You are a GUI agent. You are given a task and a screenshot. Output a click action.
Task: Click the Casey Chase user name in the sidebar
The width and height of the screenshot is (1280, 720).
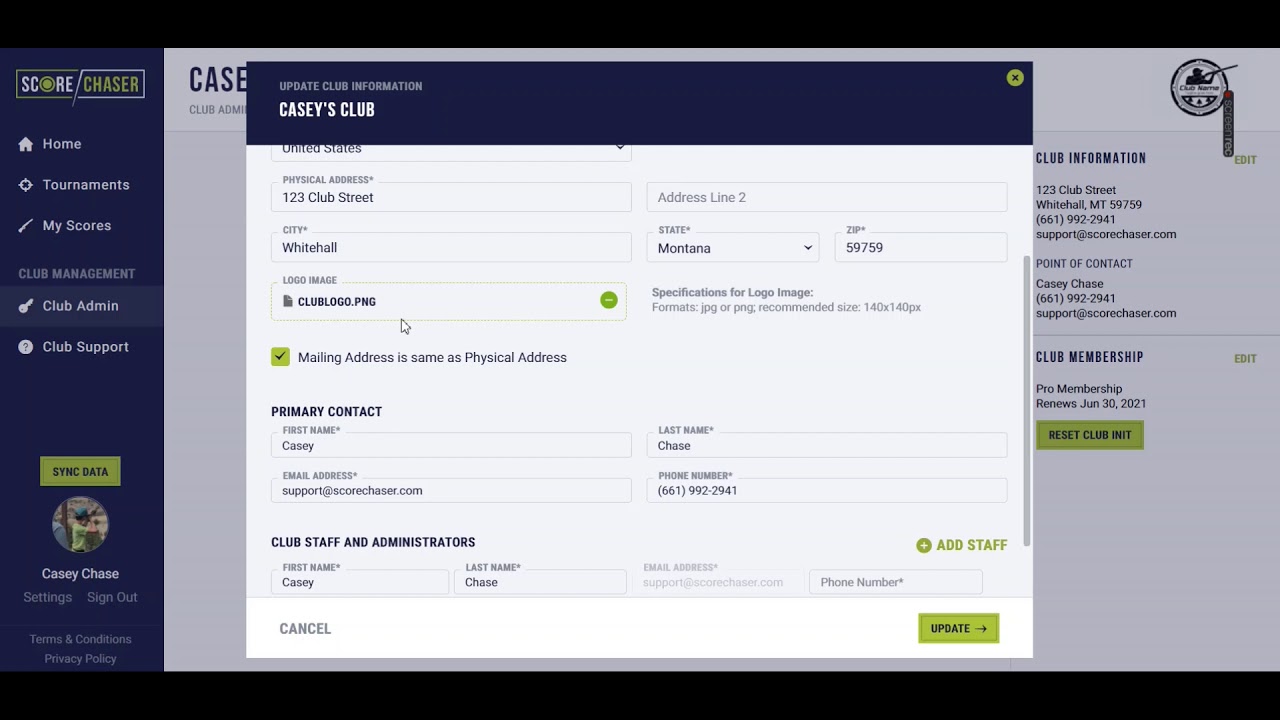tap(80, 574)
